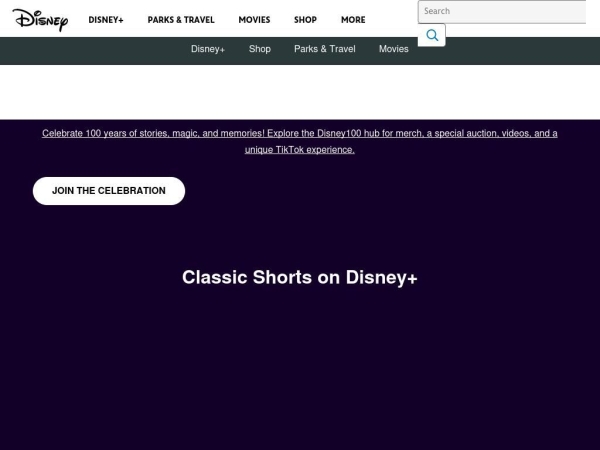Select Disney+ in the dark secondary bar
This screenshot has height=450, width=600.
208,49
